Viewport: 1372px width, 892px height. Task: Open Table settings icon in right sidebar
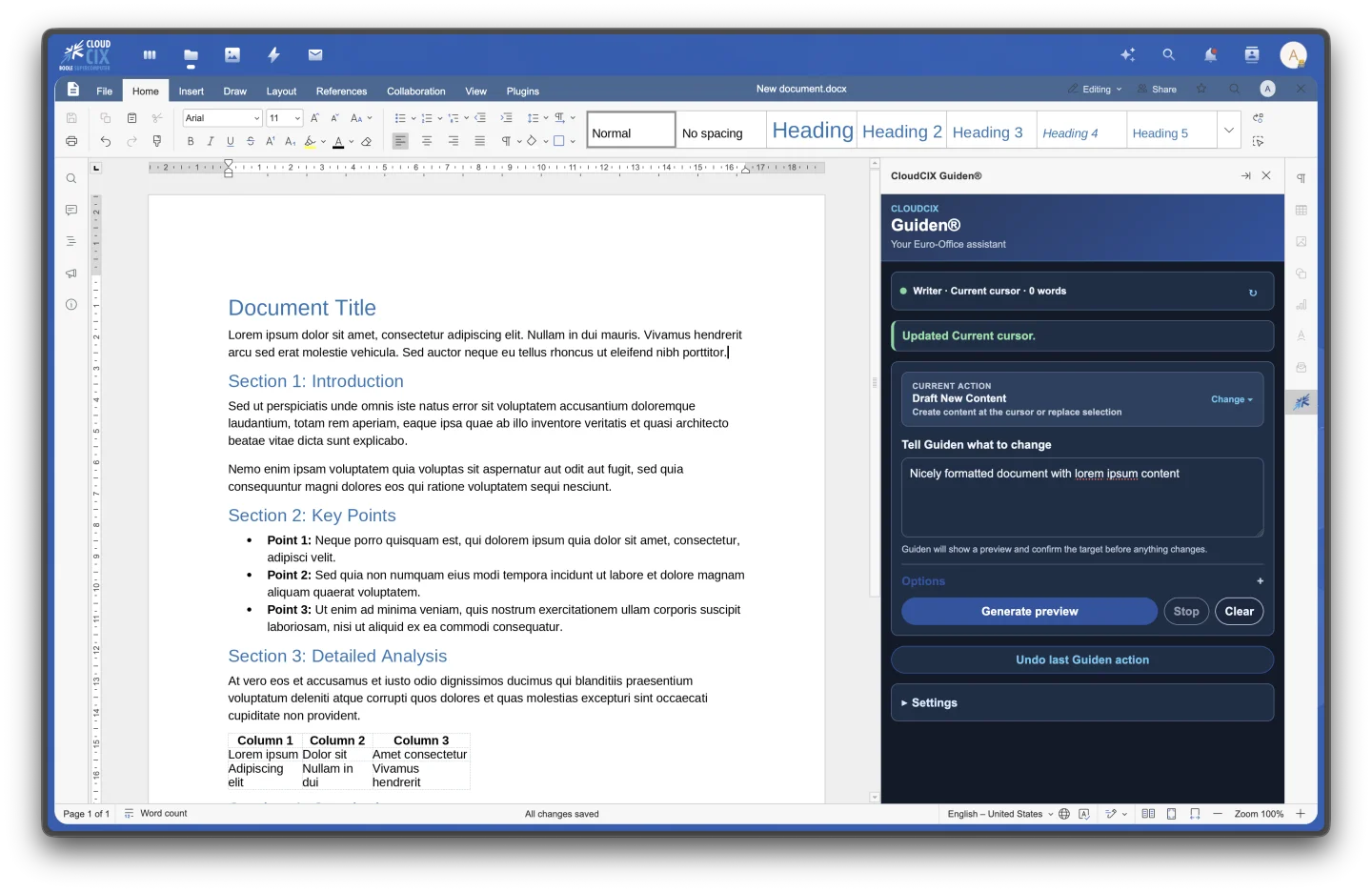click(x=1301, y=210)
